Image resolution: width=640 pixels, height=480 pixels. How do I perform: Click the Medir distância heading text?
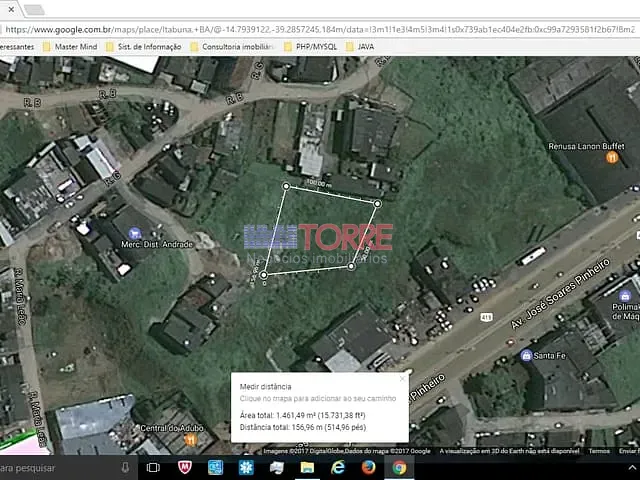(x=265, y=387)
